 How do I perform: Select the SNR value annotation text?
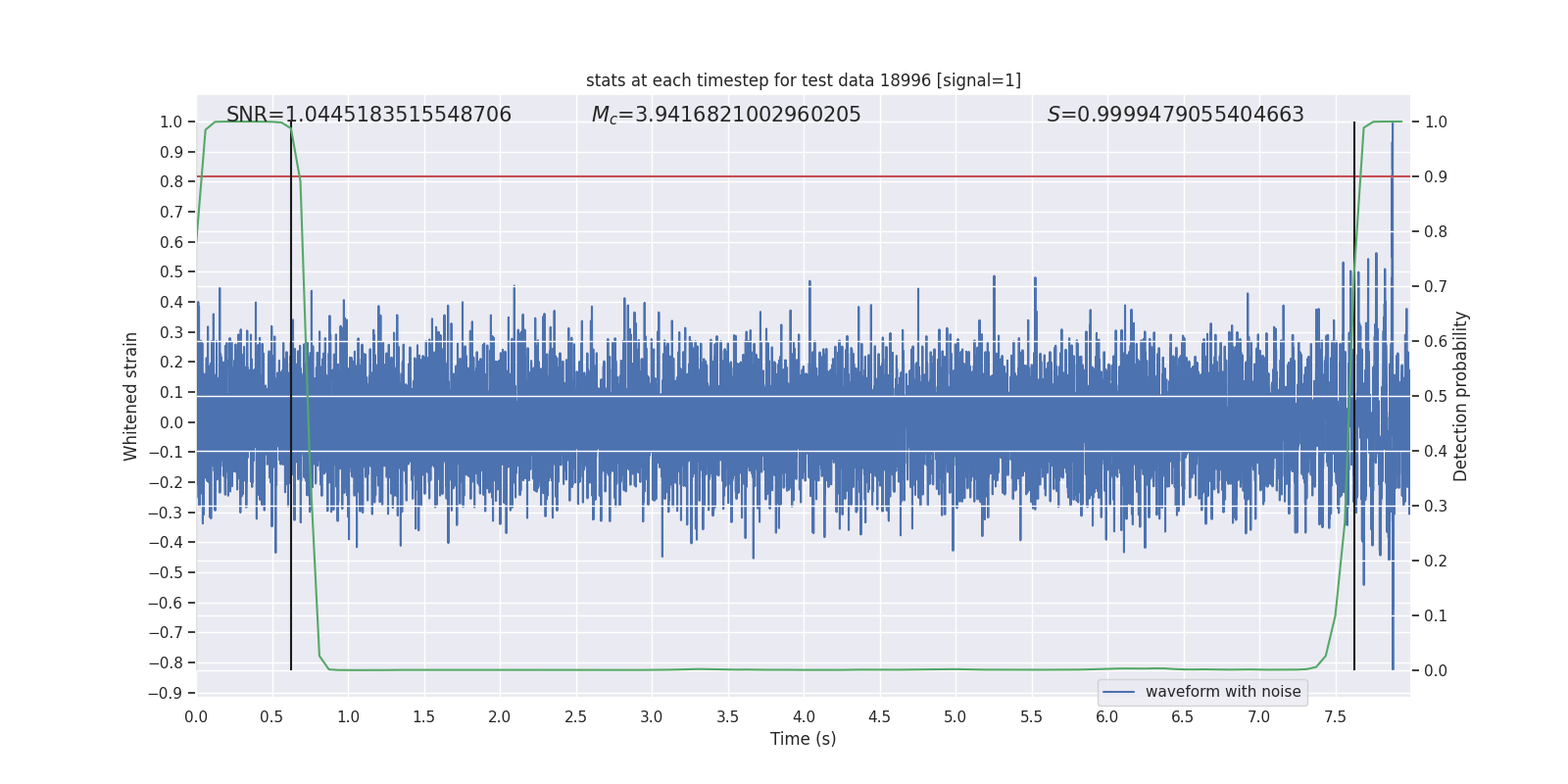[x=368, y=115]
